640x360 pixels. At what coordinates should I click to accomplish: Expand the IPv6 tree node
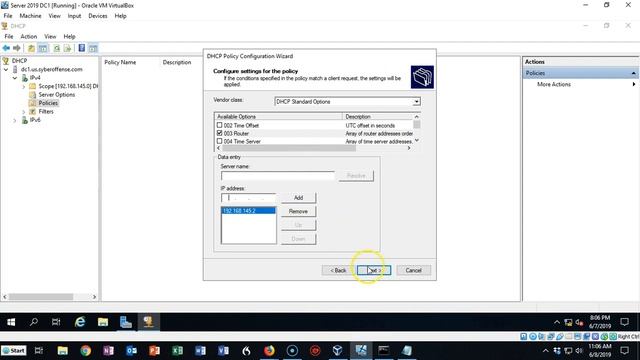pos(15,120)
